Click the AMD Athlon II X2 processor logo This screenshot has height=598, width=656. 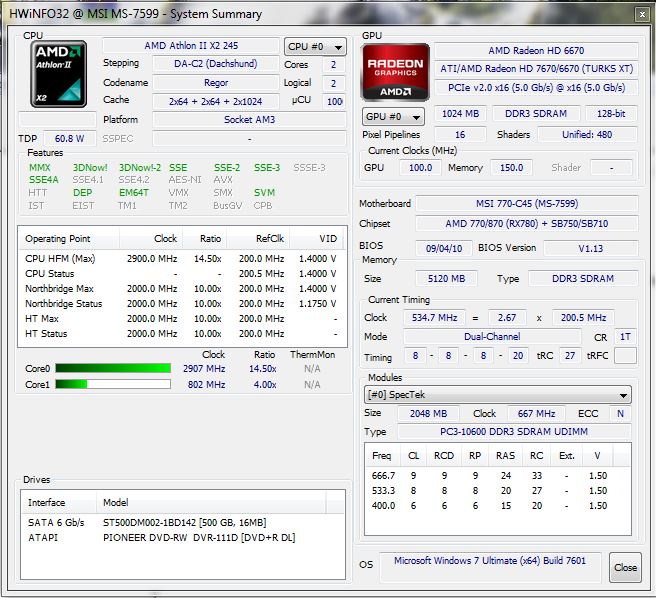click(x=59, y=74)
